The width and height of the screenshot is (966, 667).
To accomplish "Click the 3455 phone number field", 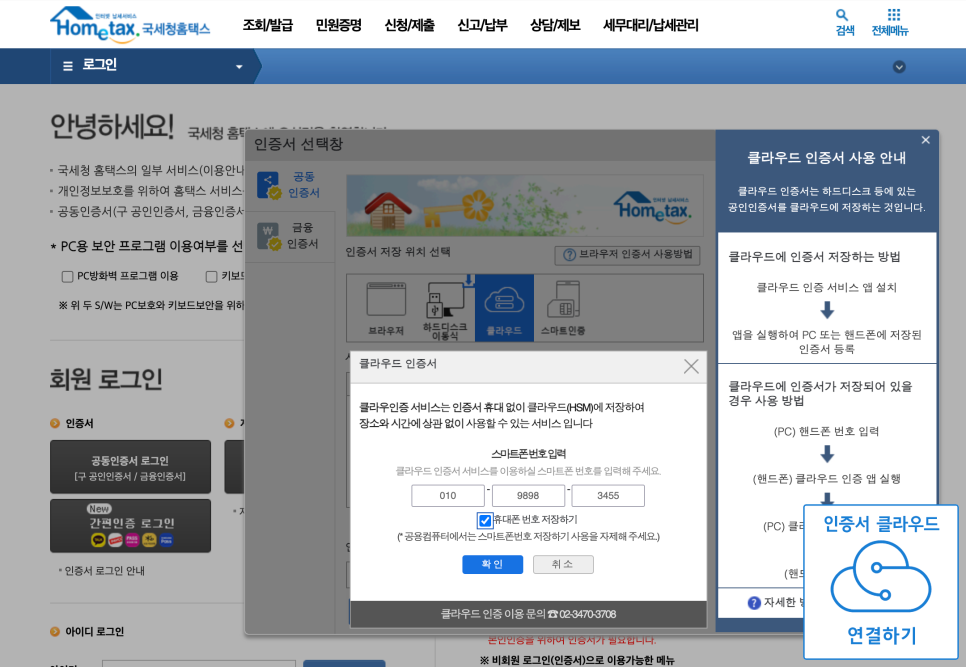I will [608, 495].
